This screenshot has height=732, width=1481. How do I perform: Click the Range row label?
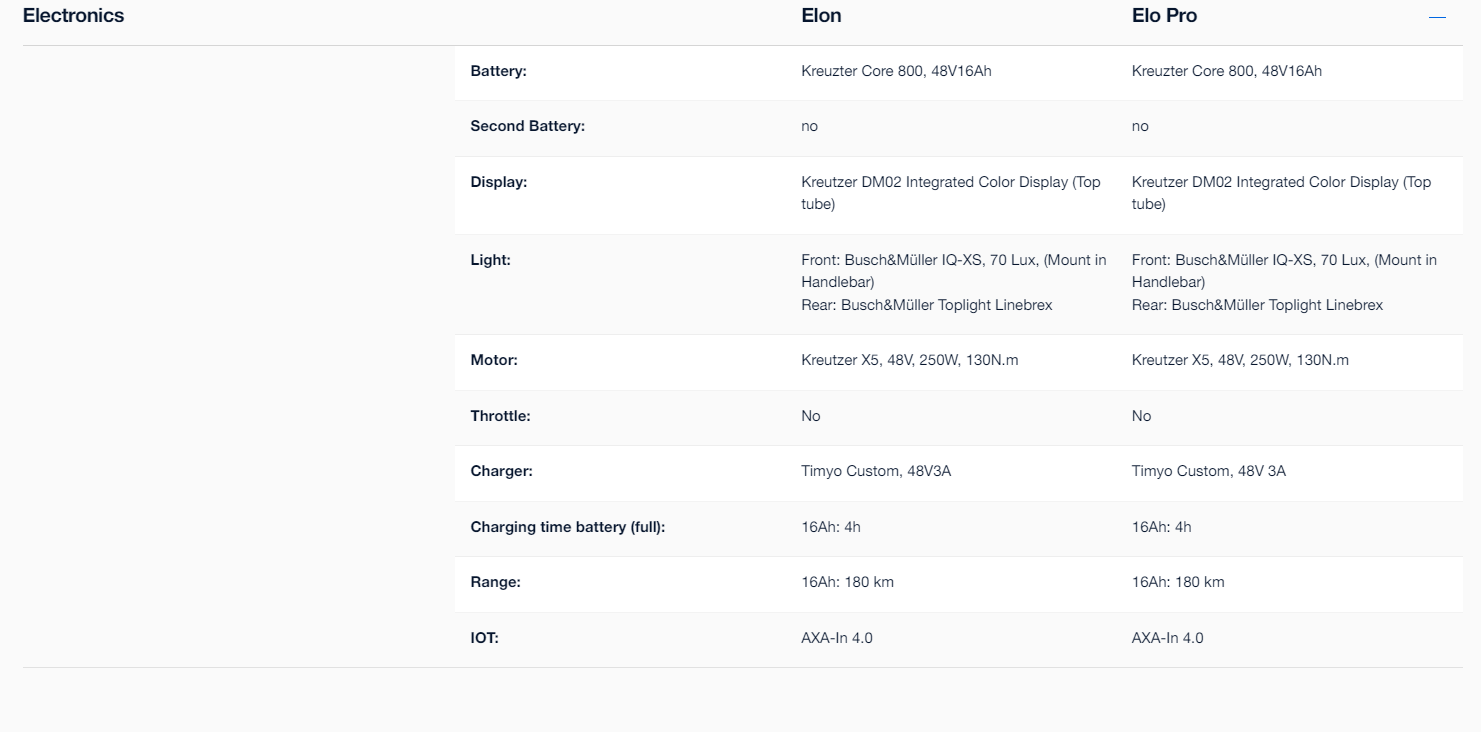(496, 582)
